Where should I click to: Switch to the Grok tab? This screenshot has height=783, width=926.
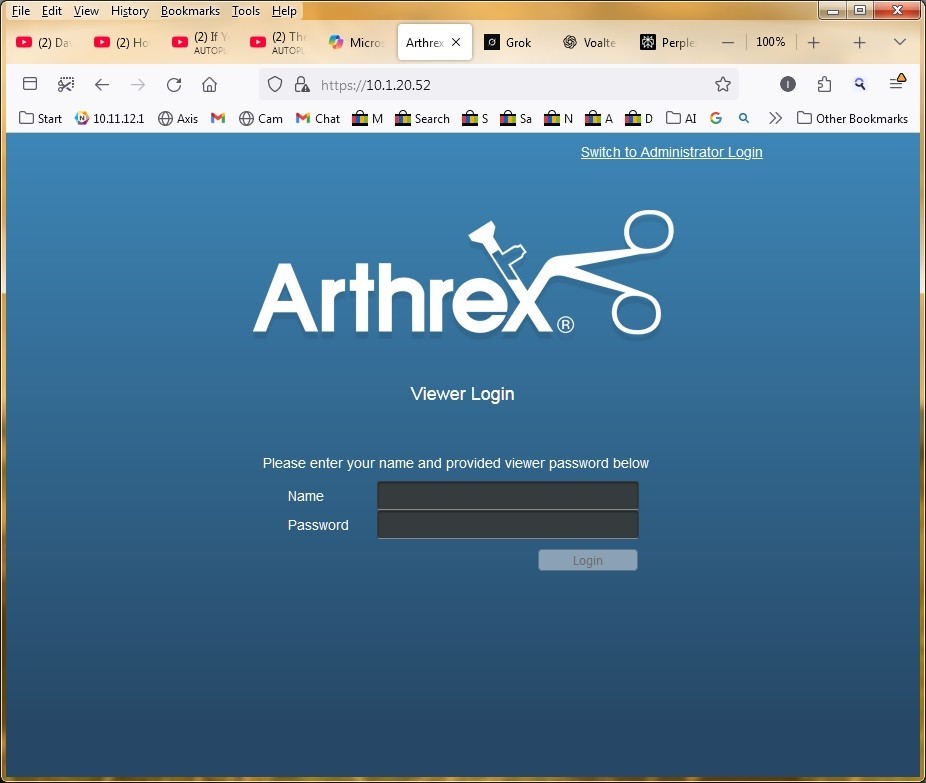coord(508,43)
